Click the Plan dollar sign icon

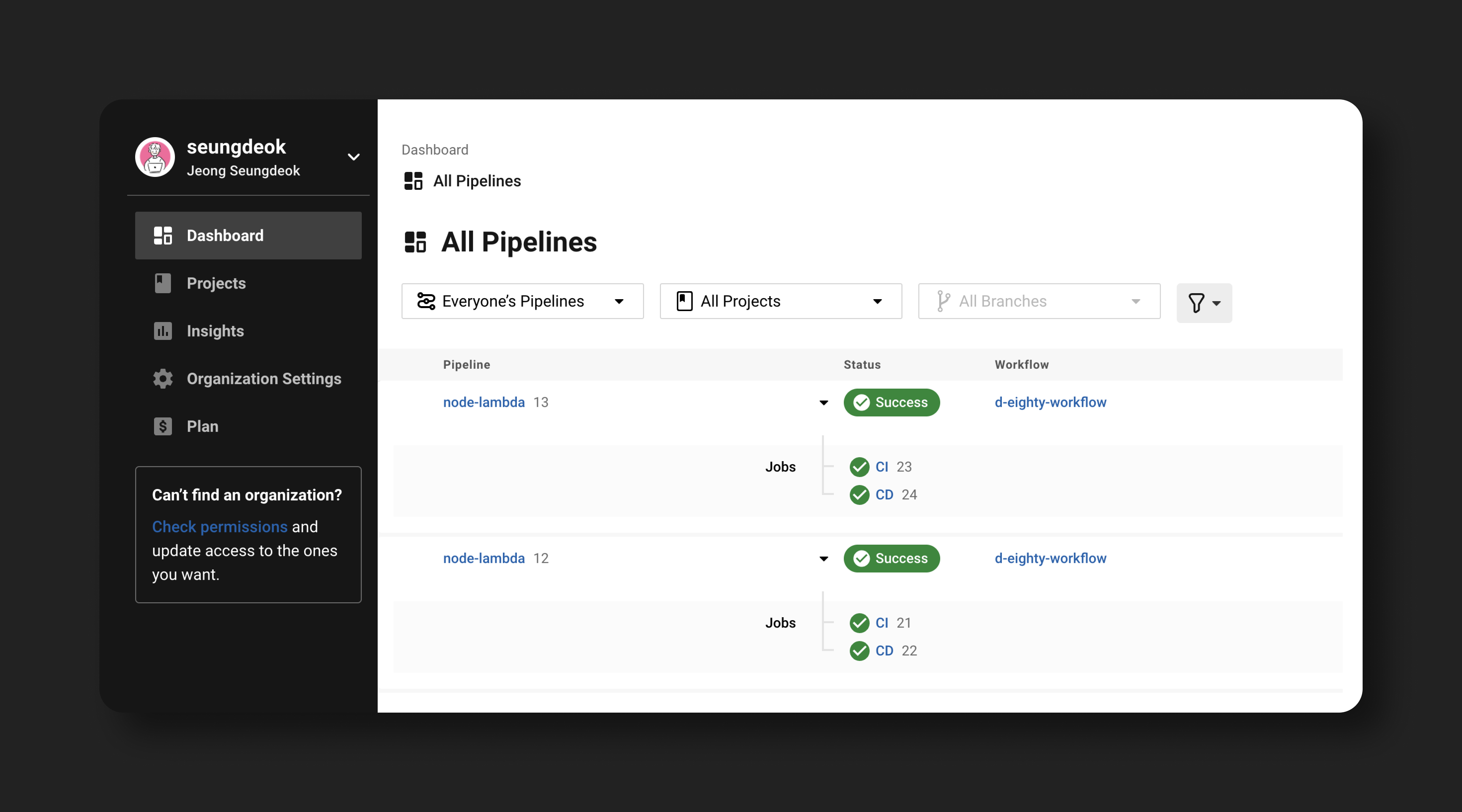(x=163, y=426)
